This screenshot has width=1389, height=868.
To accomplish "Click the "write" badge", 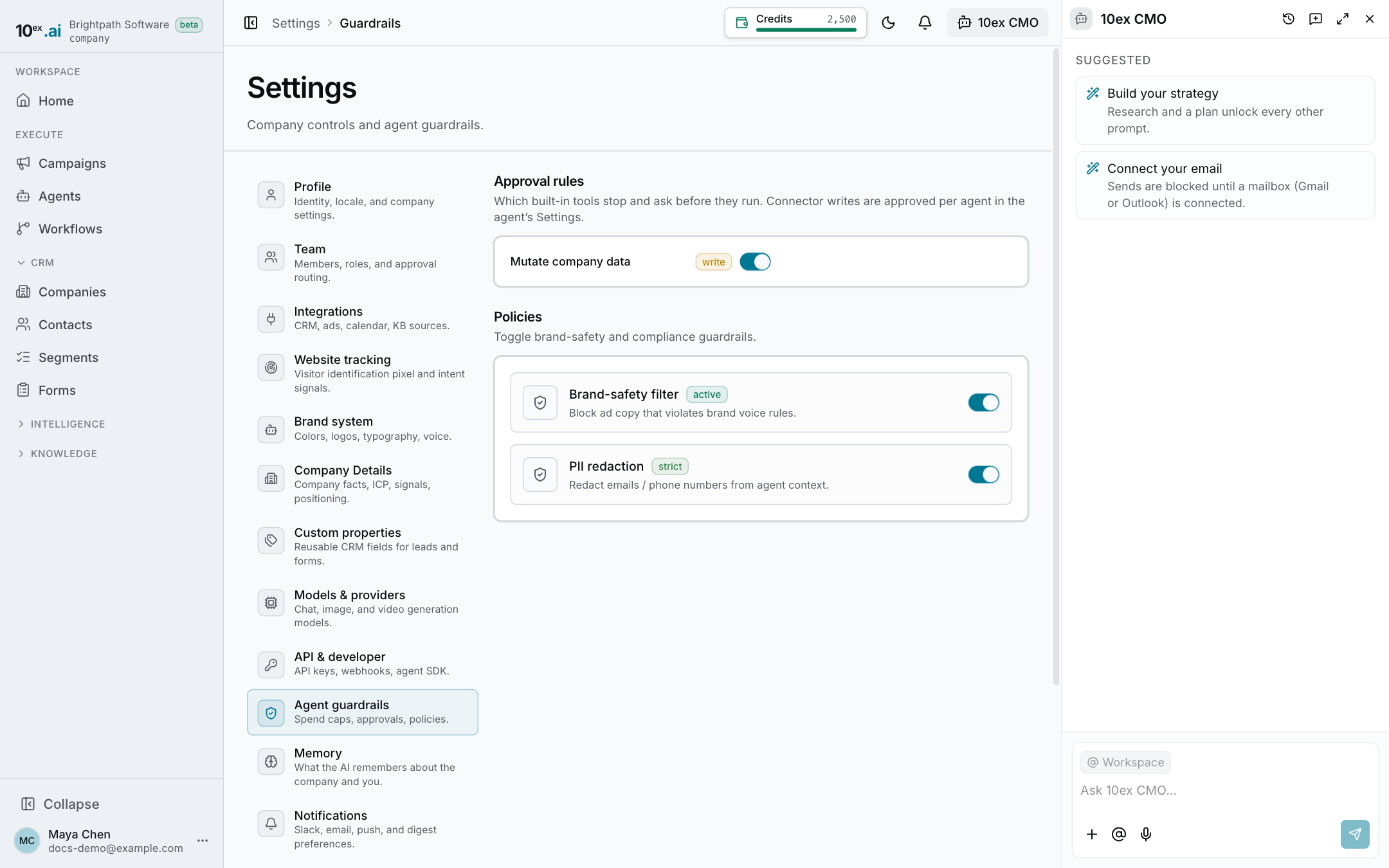I will tap(713, 262).
